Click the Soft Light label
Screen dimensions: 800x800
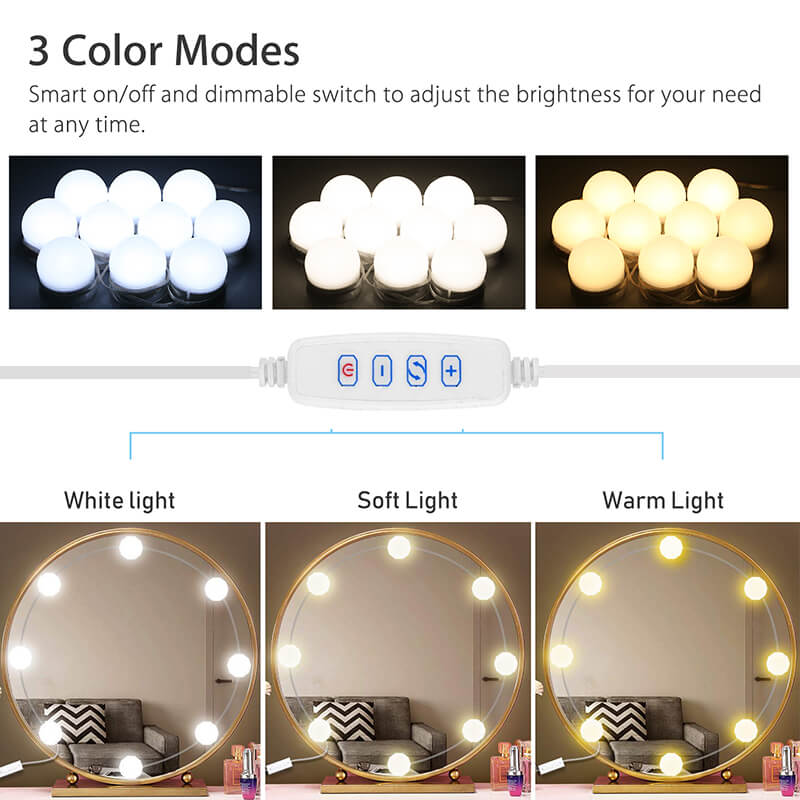tap(407, 501)
